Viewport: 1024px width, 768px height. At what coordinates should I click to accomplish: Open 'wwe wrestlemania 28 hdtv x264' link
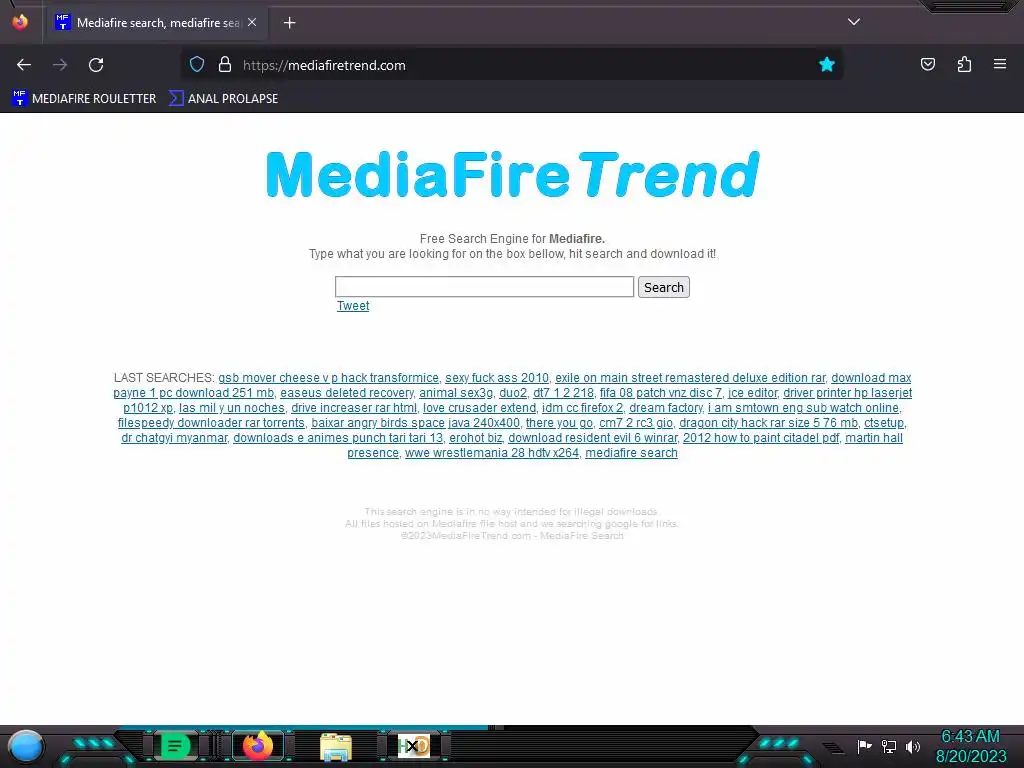[x=492, y=453]
